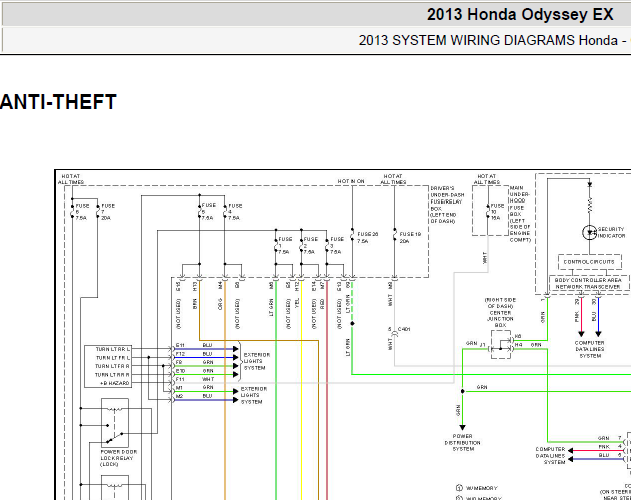The width and height of the screenshot is (631, 500).
Task: Click the FUSE 19 20A label
Action: click(x=410, y=238)
